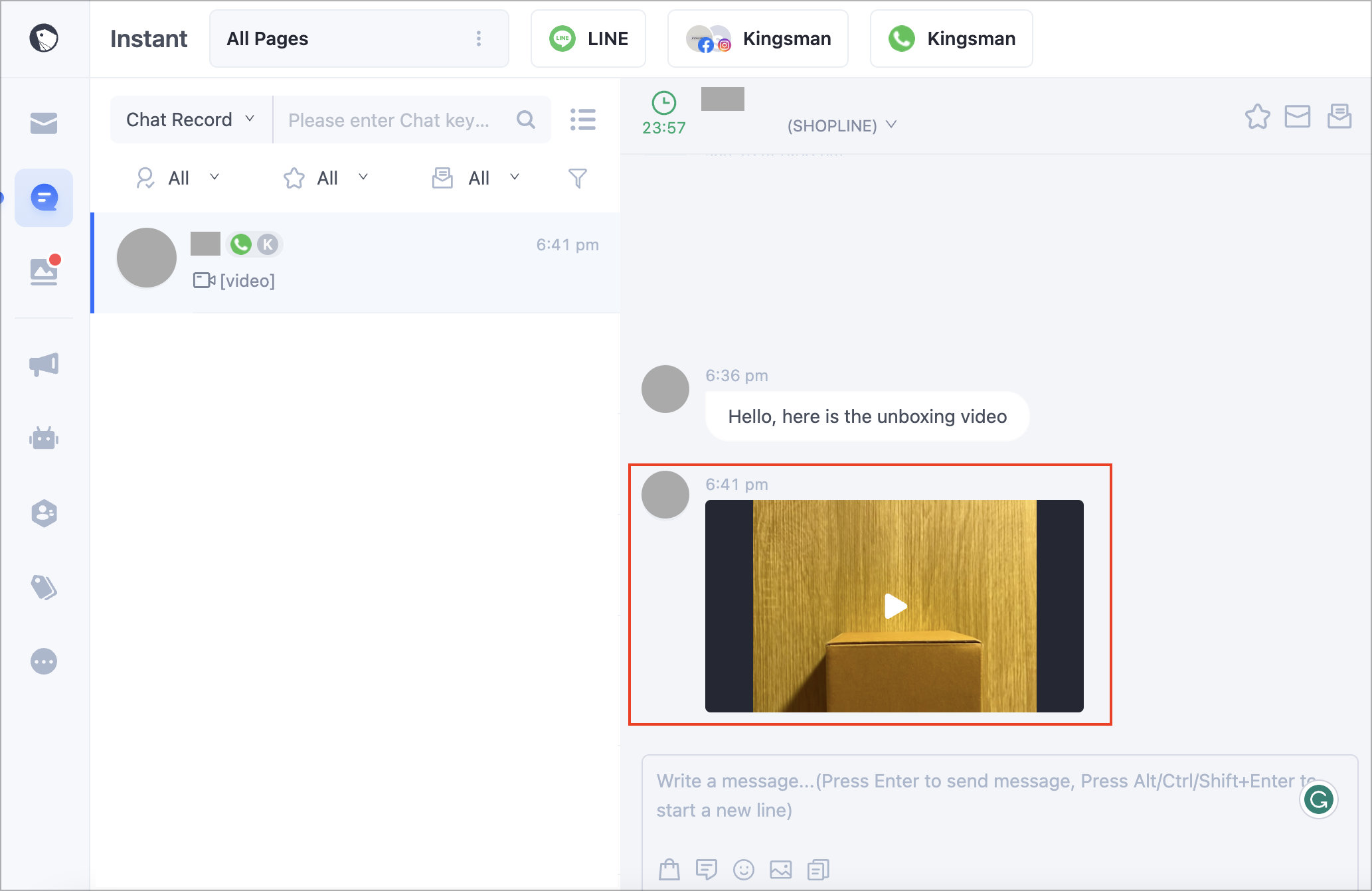Screen dimensions: 1372x891
Task: Open the megaphone broadcast sidebar icon
Action: 44,364
